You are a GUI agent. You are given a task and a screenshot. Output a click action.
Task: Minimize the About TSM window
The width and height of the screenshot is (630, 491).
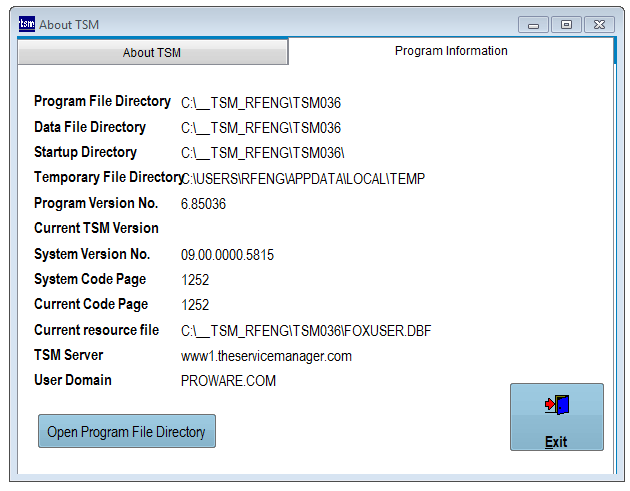coord(534,24)
